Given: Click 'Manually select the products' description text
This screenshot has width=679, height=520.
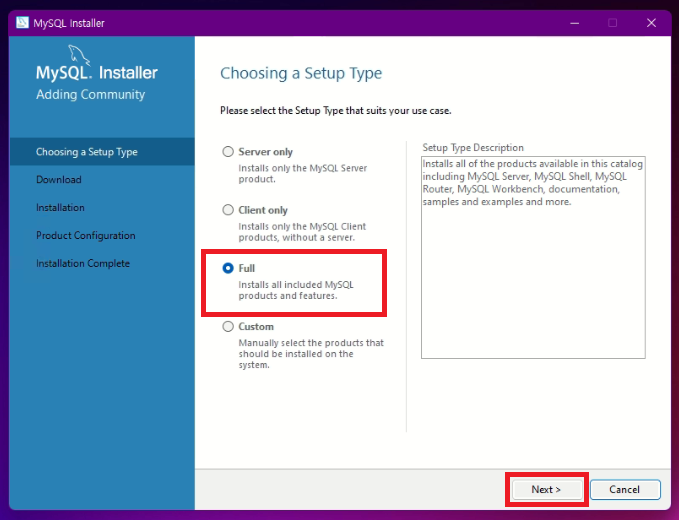Looking at the screenshot, I should click(311, 354).
